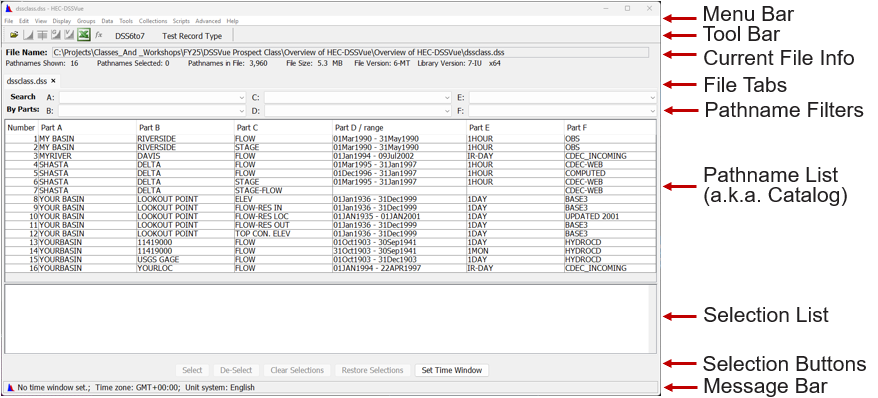Screen dimensions: 878x398
Task: Click the small logo icon in the message bar
Action: pos(11,387)
